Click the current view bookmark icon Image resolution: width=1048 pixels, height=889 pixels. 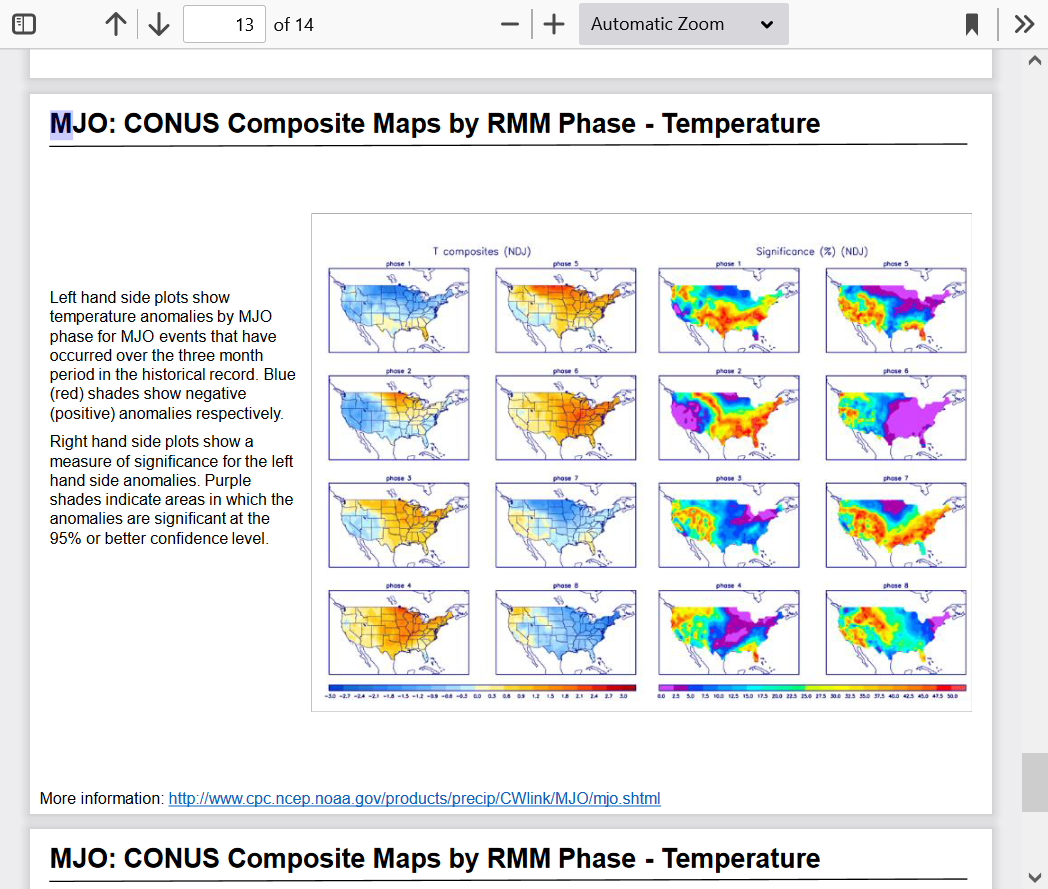pos(972,24)
